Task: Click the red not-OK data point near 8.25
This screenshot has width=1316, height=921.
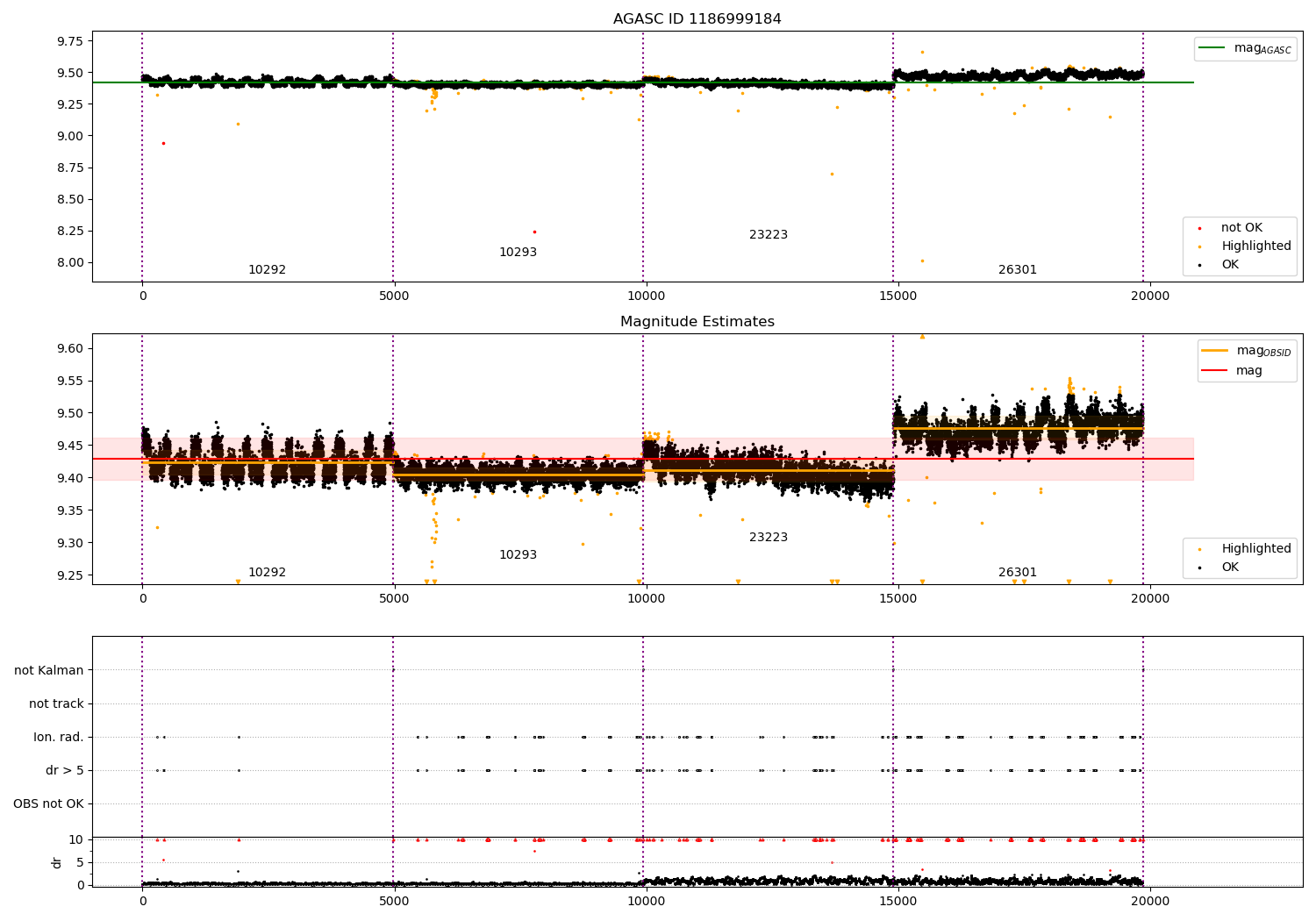Action: 534,232
